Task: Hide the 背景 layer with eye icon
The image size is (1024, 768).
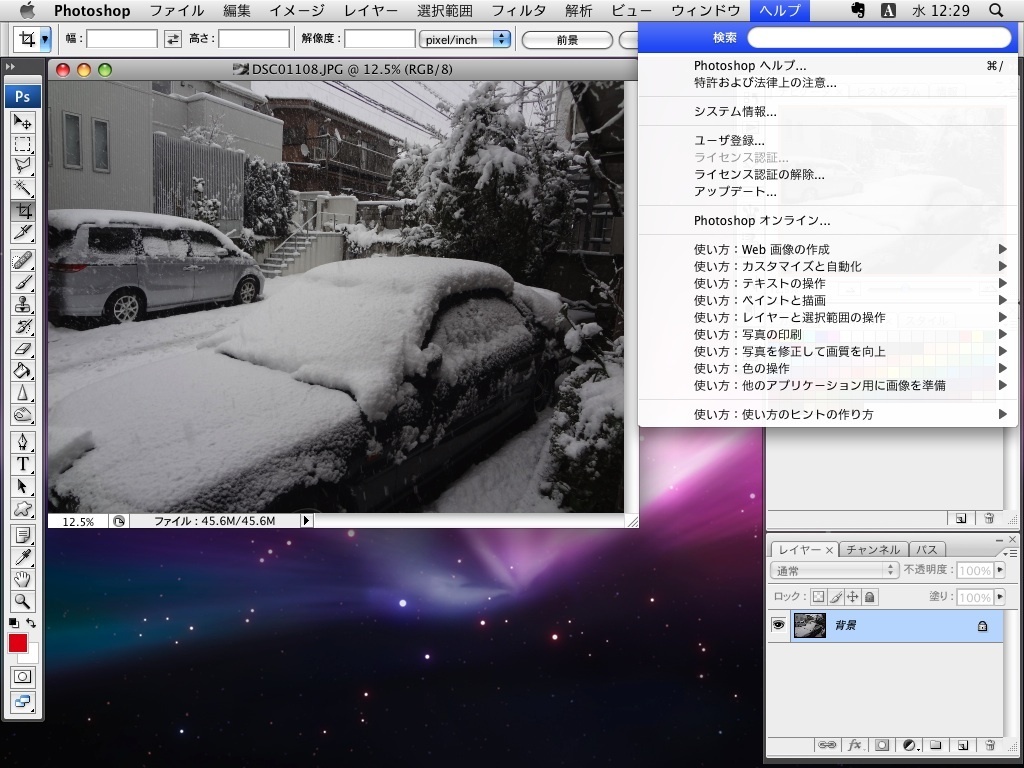Action: (779, 625)
